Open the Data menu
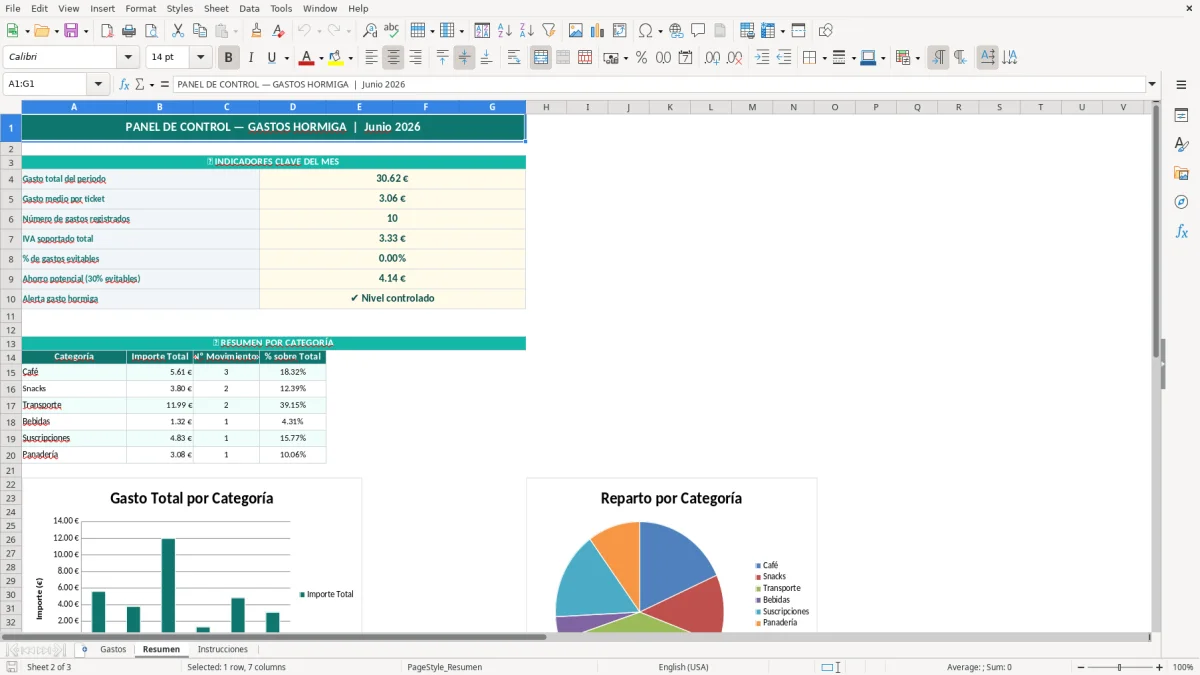This screenshot has width=1200, height=675. (249, 8)
